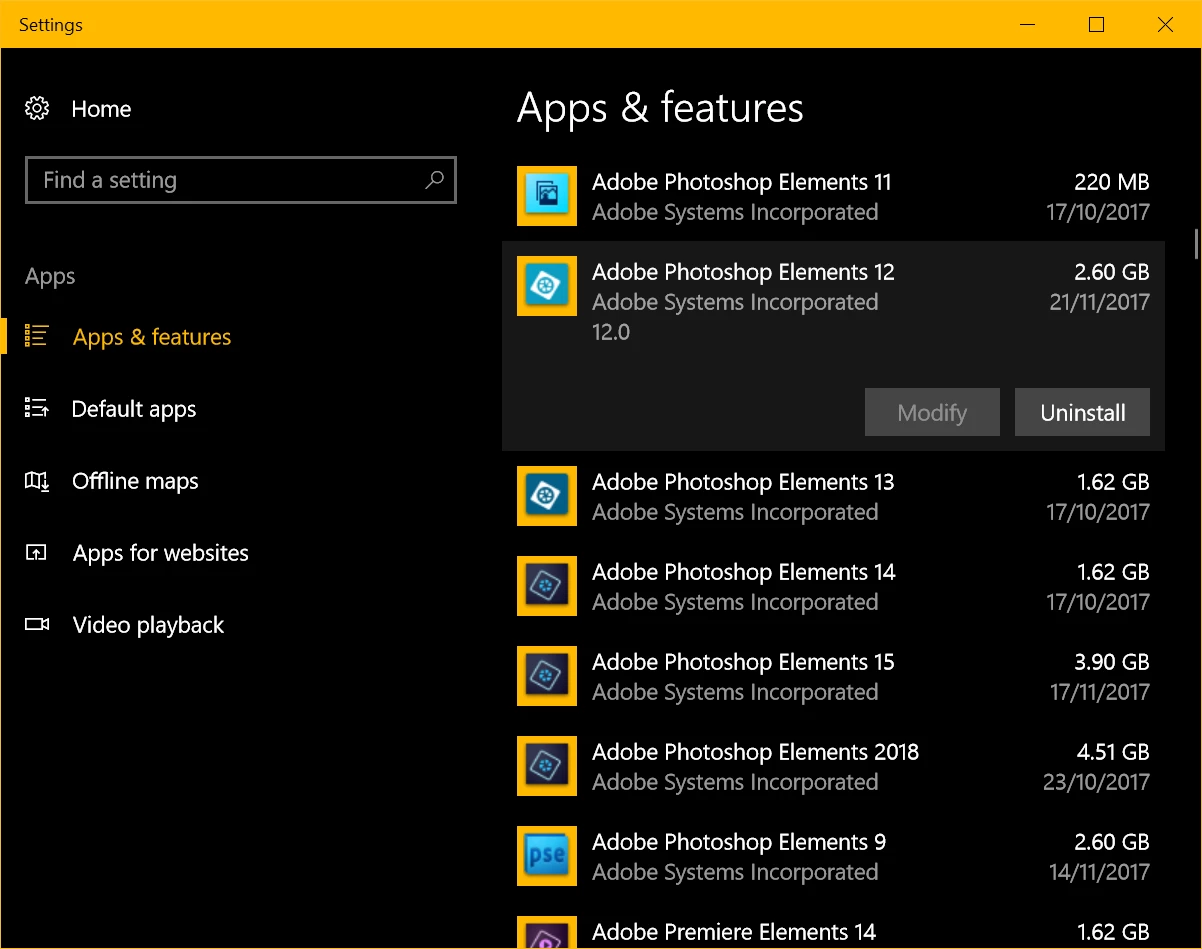Click the Home gear icon
Viewport: 1202px width, 949px height.
click(37, 109)
